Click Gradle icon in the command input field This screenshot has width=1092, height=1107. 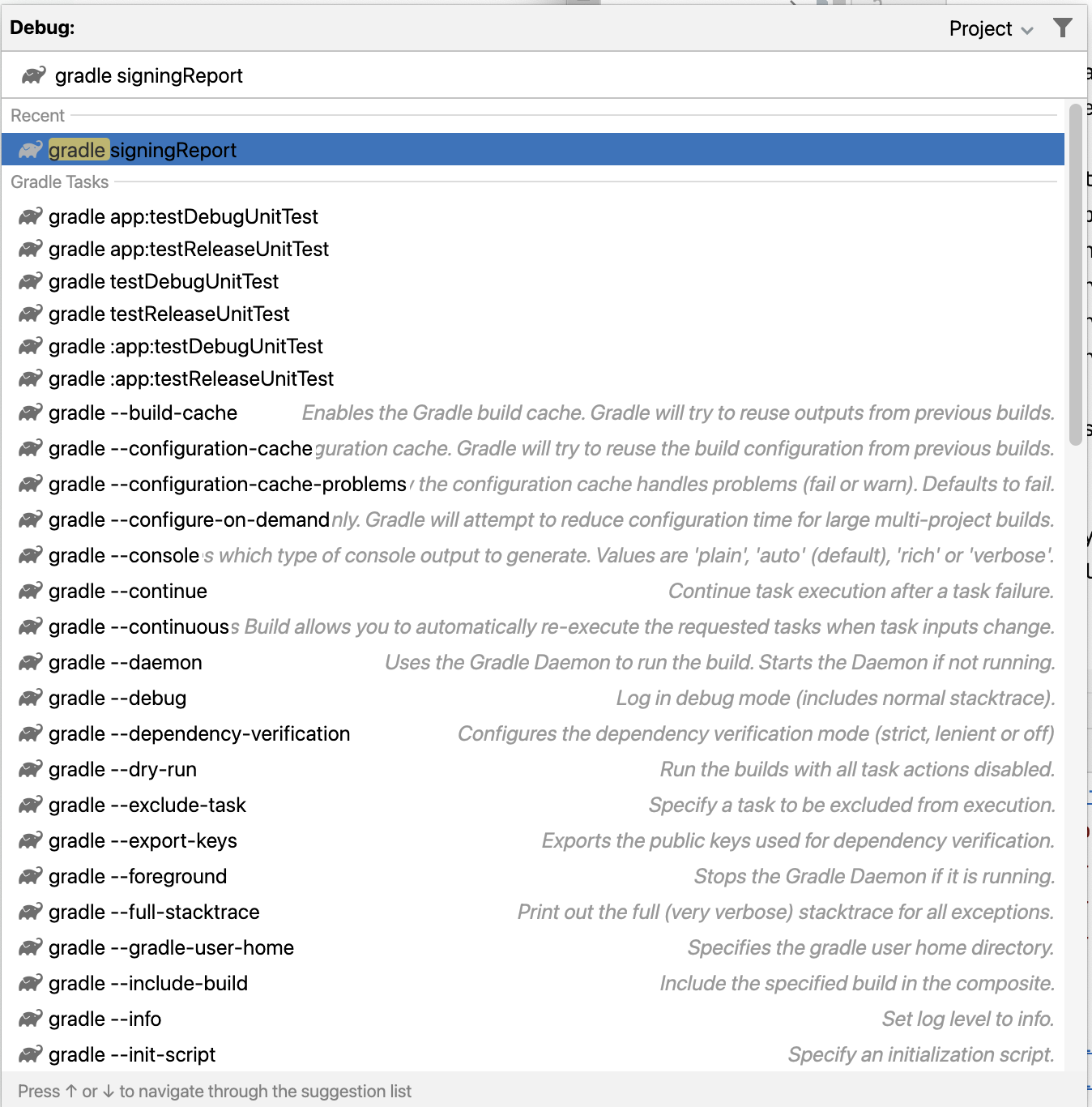[x=34, y=75]
